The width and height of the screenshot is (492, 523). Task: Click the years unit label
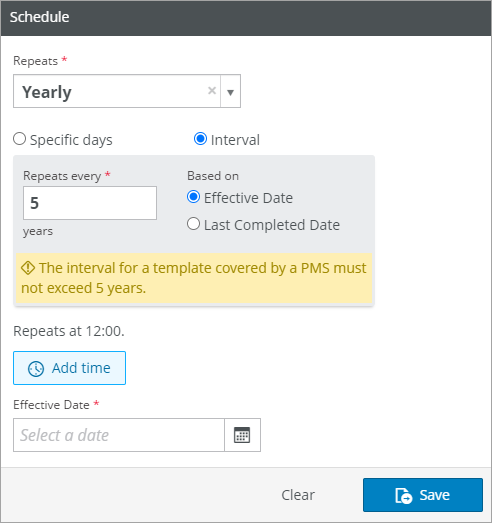tap(38, 231)
